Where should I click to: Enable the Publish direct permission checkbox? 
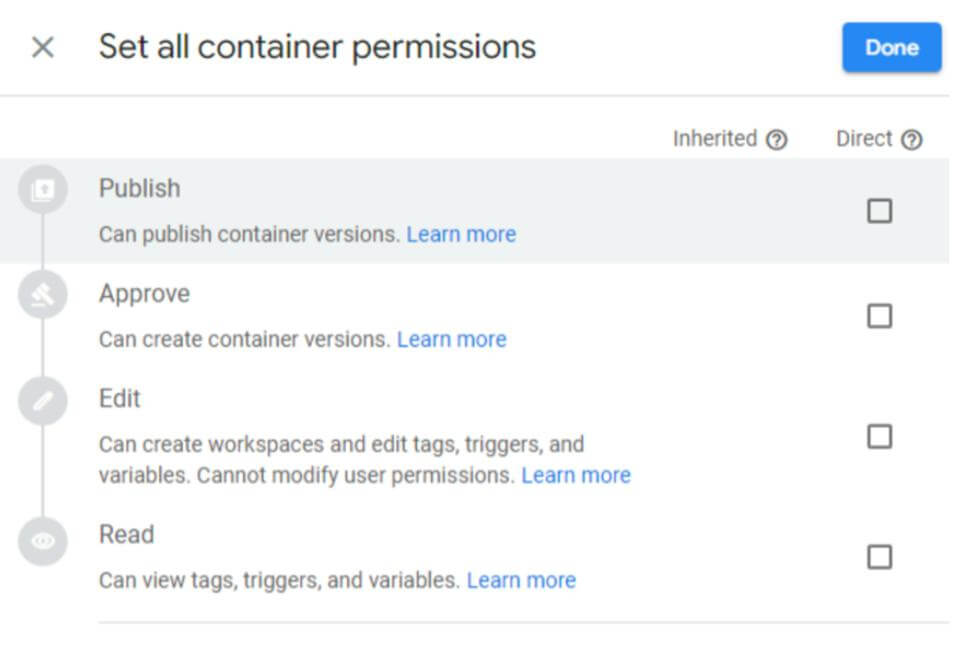879,211
